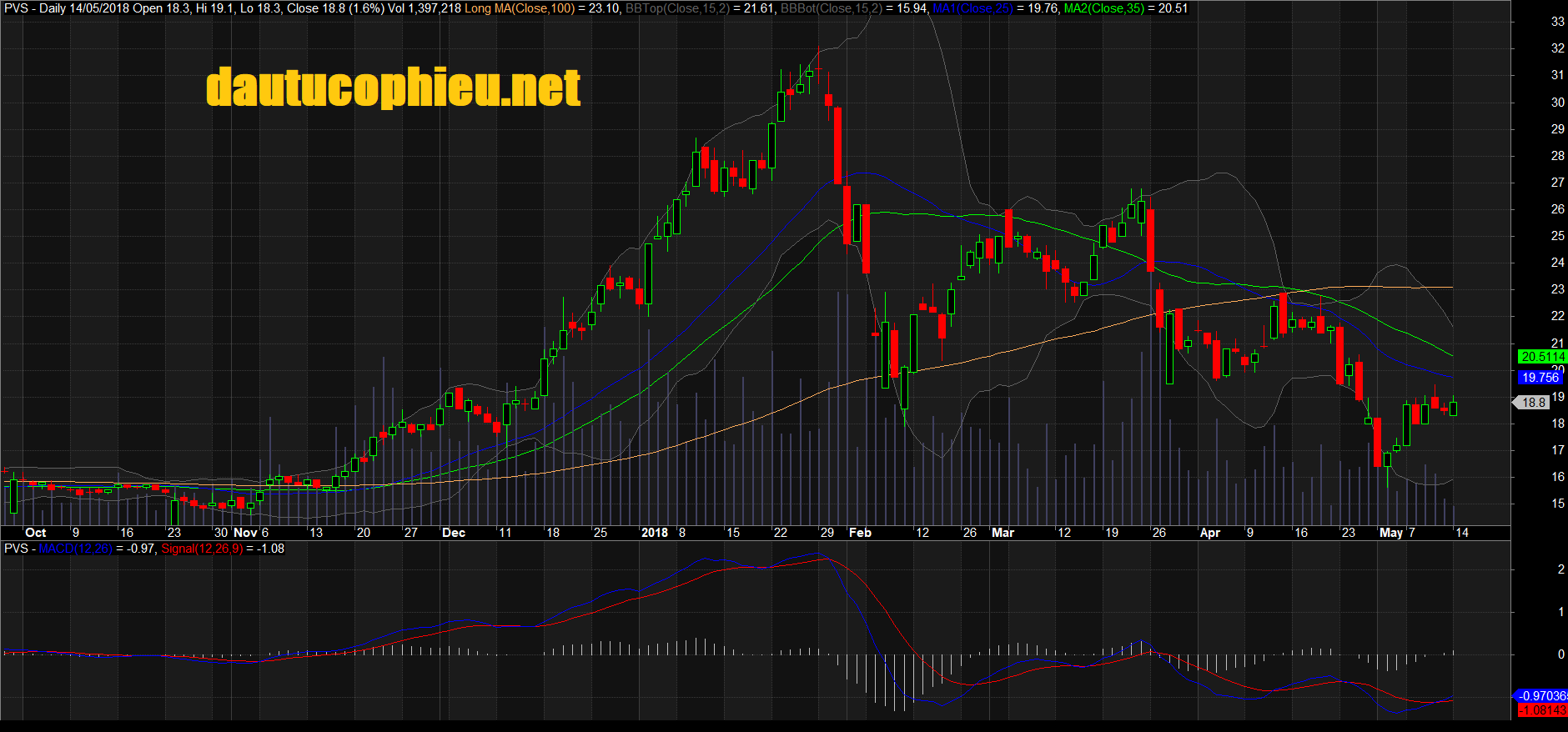Click price axis value 33
The image size is (1568, 732).
1558,22
